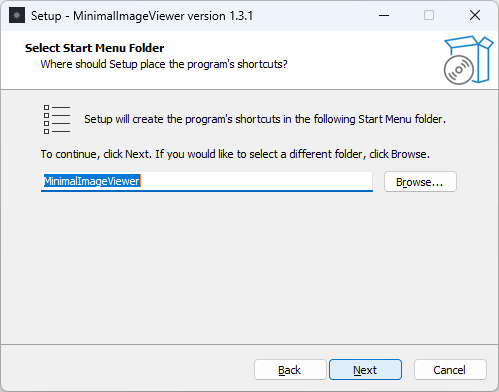Go Back to previous setup page
Screen dimensions: 499x392
(x=290, y=370)
